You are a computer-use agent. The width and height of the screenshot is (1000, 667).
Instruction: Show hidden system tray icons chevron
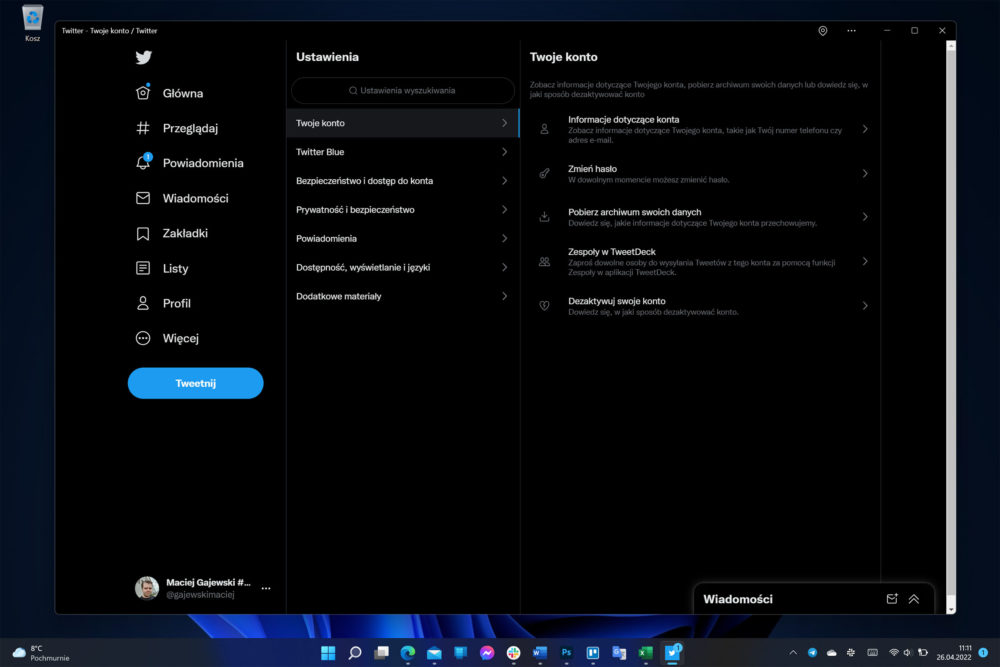click(793, 652)
